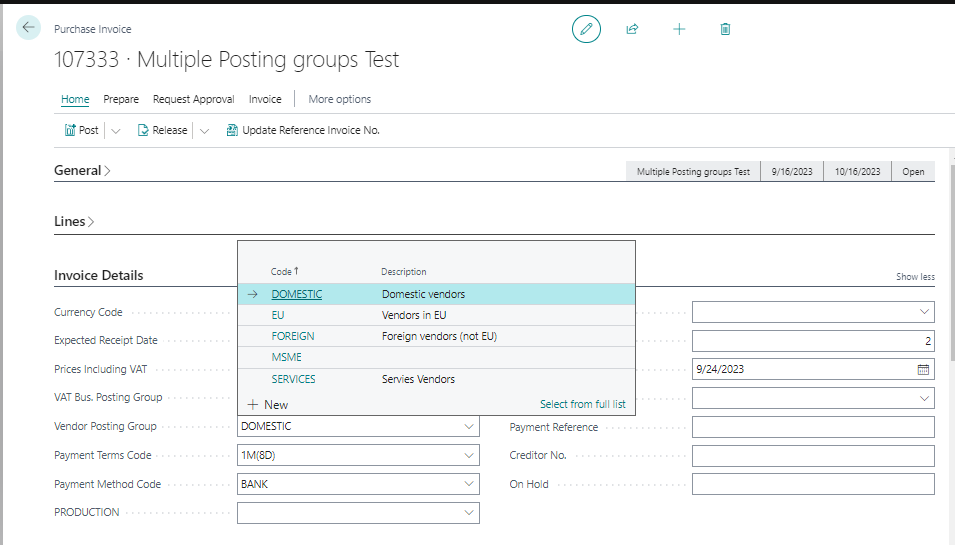Select the DOMESTIC code link
Screen dimensions: 955x545
[297, 294]
